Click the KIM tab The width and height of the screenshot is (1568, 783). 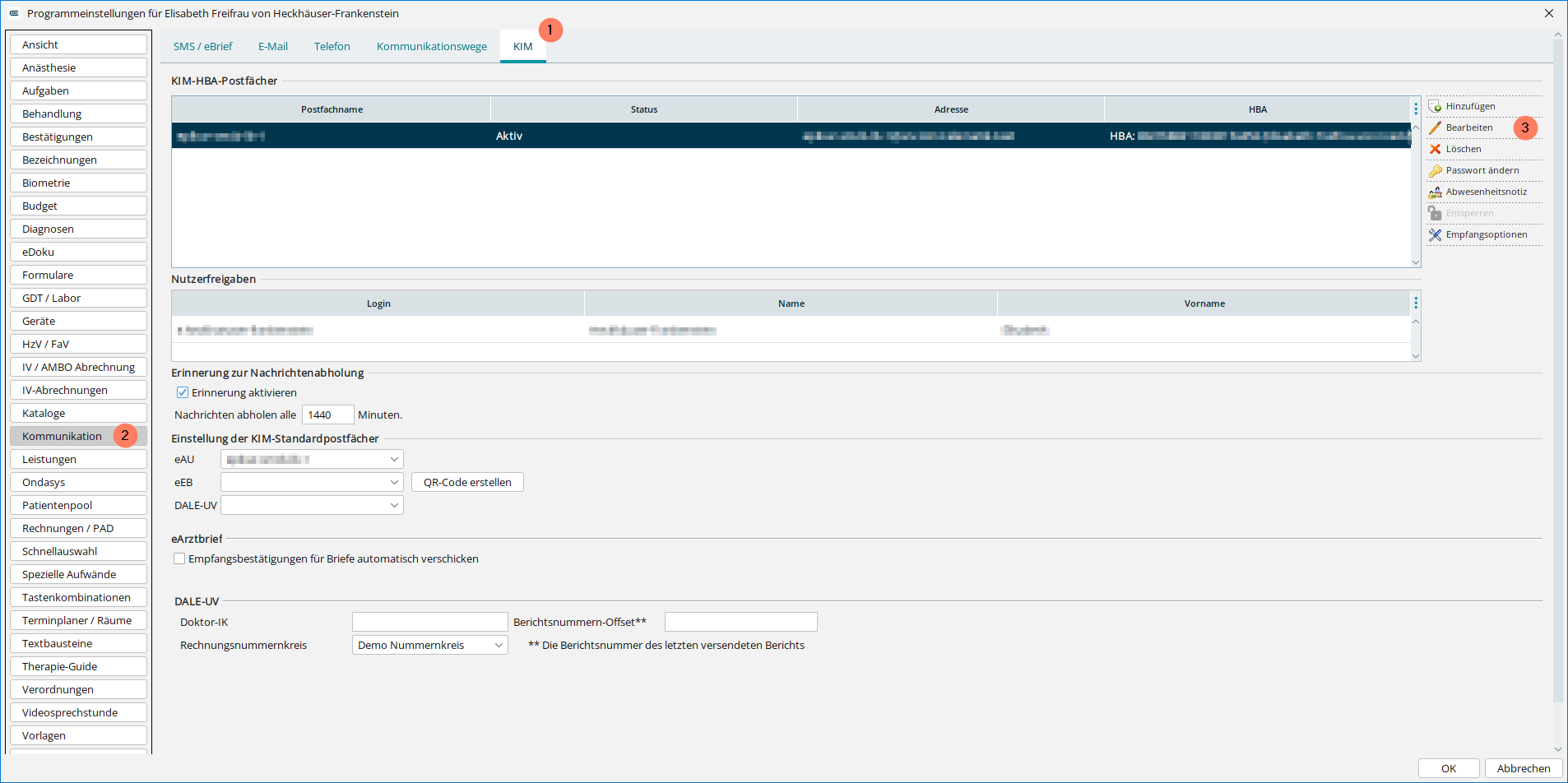tap(523, 46)
